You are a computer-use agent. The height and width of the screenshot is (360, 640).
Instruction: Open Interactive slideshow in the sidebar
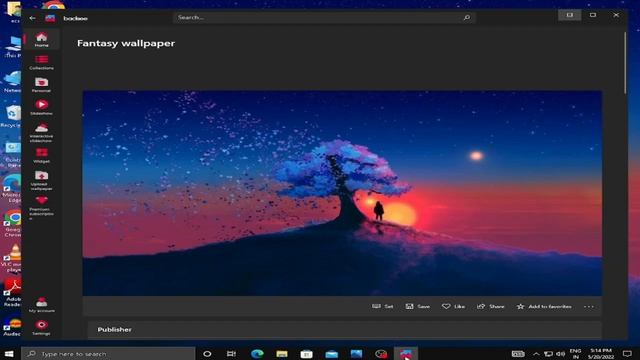(41, 133)
